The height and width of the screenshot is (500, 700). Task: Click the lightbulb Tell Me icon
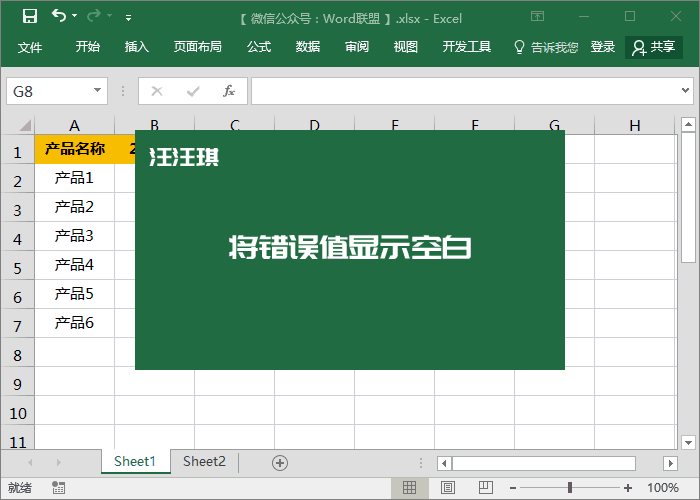pyautogui.click(x=519, y=47)
